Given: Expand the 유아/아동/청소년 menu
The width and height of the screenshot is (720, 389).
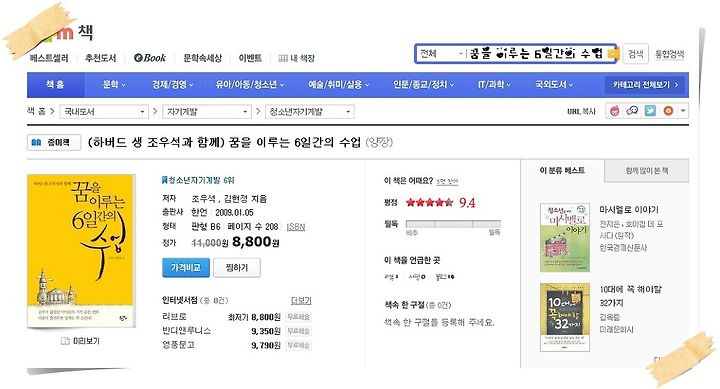Looking at the screenshot, I should click(250, 85).
